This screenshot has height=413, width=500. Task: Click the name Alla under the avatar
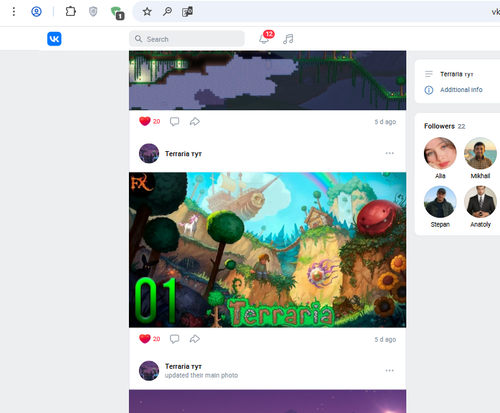coord(440,176)
